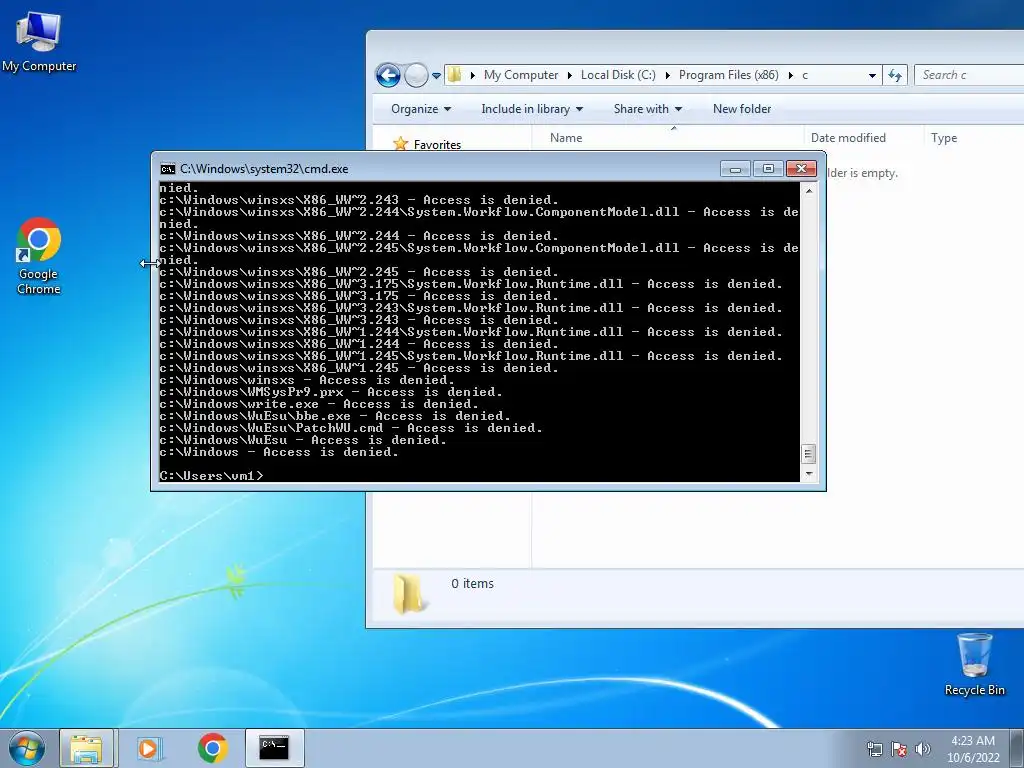Click the 'c:\Windows - Access is denied.' line
This screenshot has width=1024, height=768.
[279, 452]
